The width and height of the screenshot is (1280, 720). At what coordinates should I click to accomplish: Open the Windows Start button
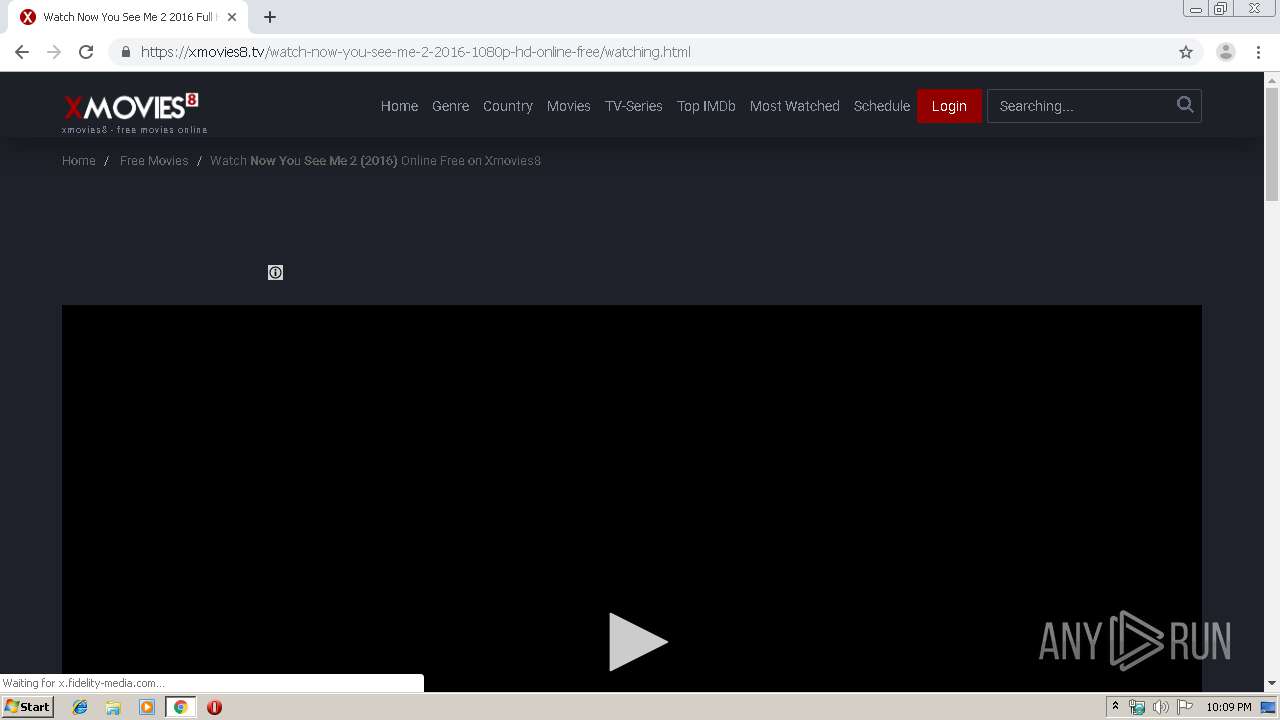(x=28, y=707)
